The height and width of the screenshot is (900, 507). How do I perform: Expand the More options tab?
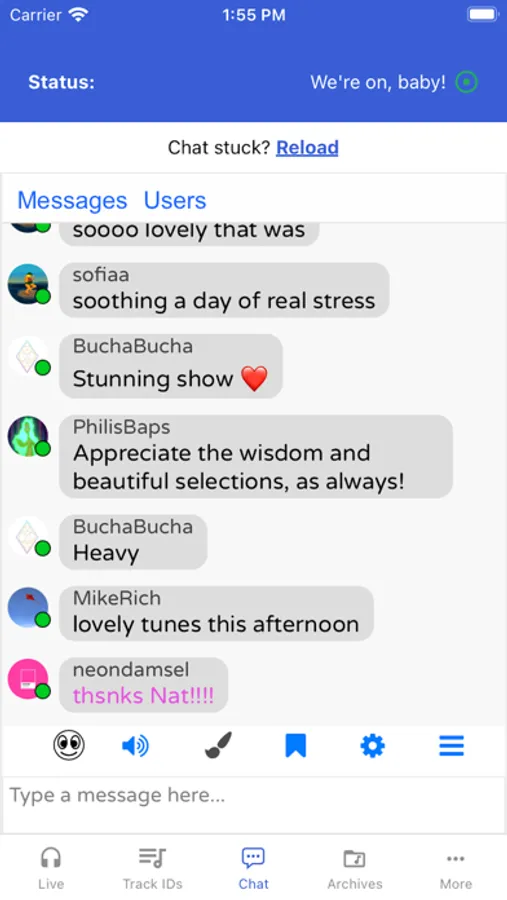click(456, 868)
